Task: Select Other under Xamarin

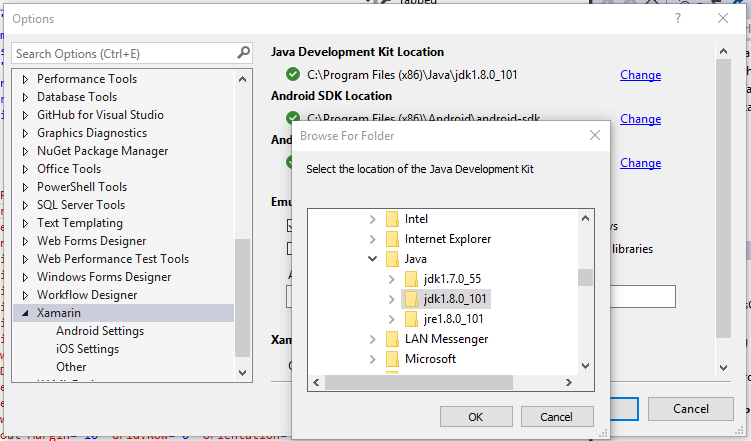Action: pyautogui.click(x=71, y=367)
